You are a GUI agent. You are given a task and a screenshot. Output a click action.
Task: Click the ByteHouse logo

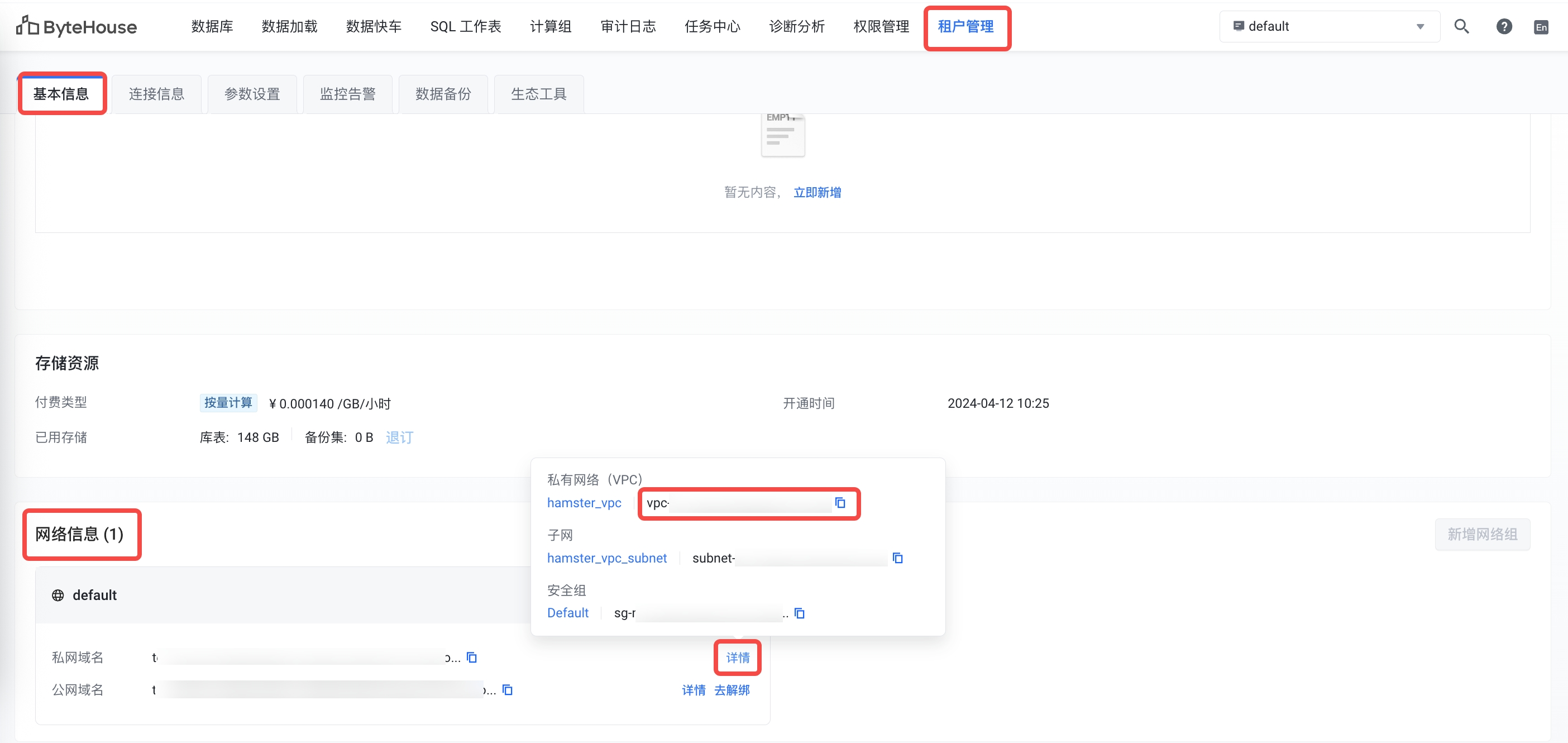[77, 26]
